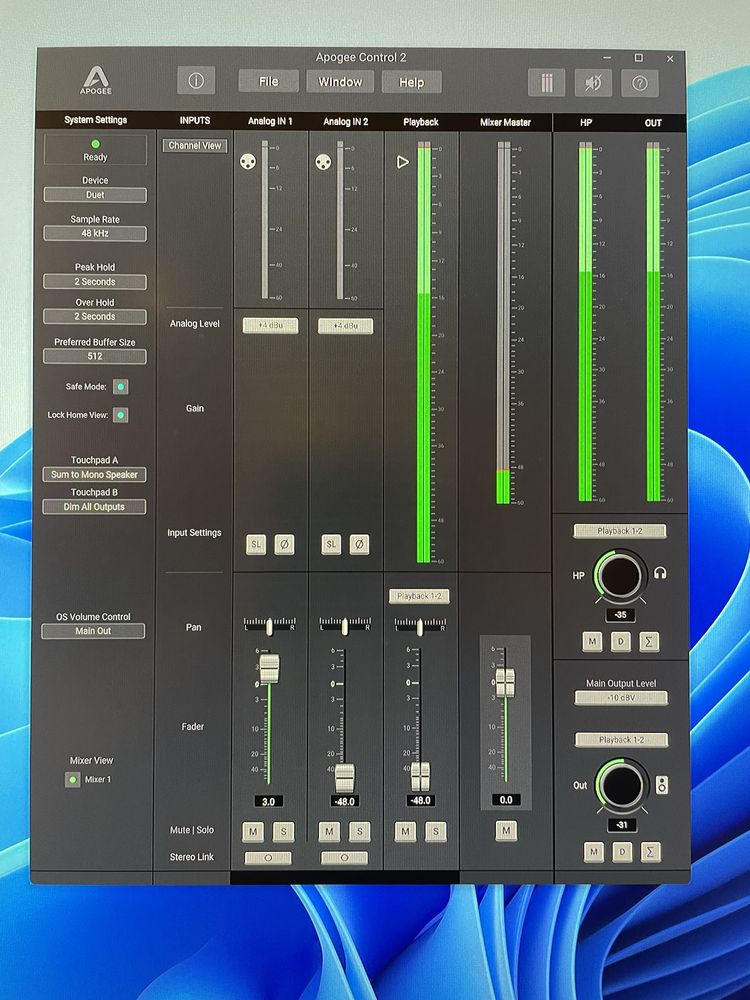Click the Analog IN 1 pan slider
The width and height of the screenshot is (750, 1000).
click(269, 626)
